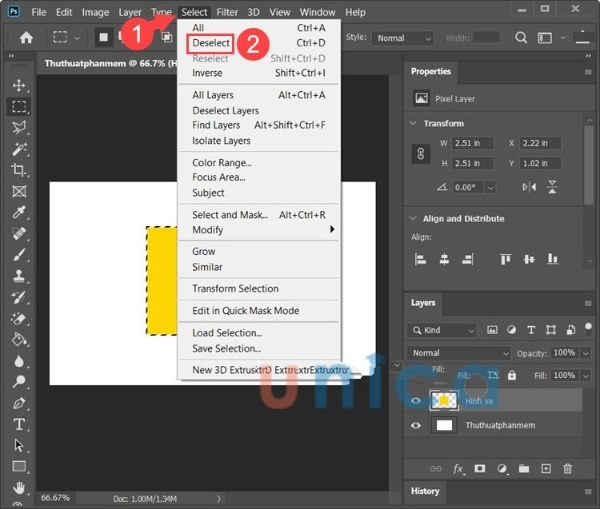Hide the Hinh ve layer
Image resolution: width=600 pixels, height=509 pixels.
(416, 400)
